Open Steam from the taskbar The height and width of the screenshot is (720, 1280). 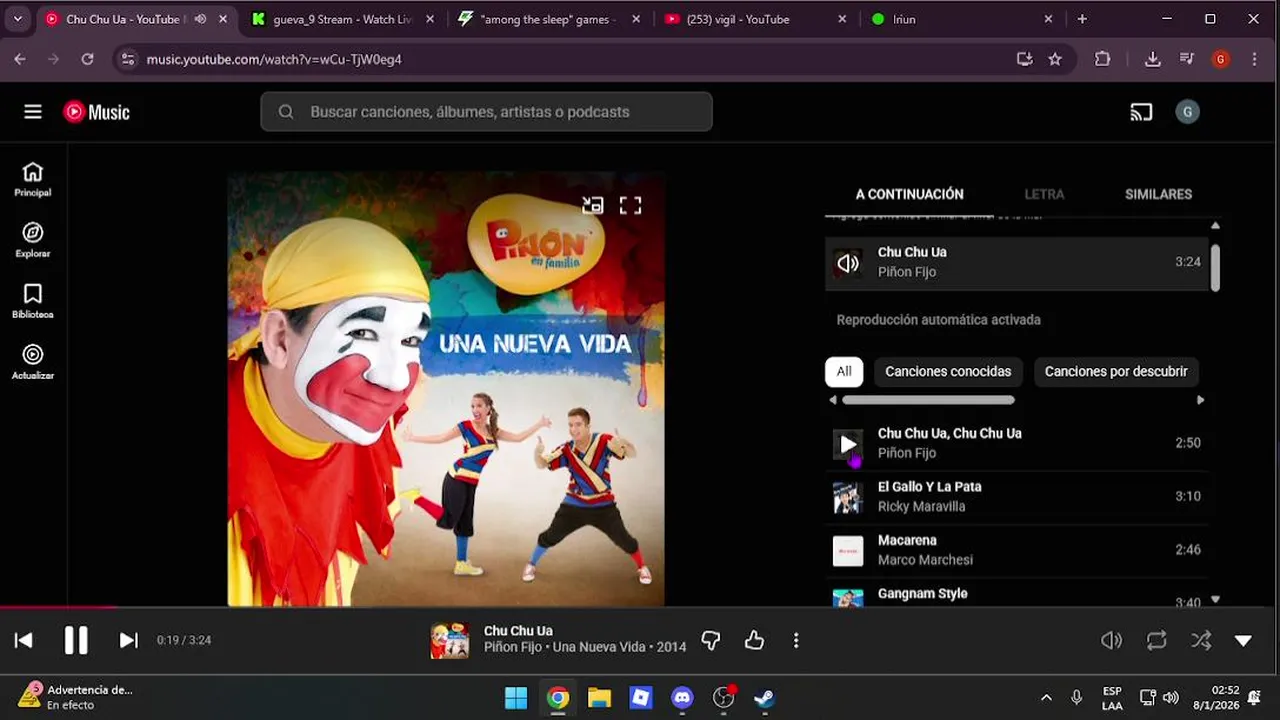tap(765, 698)
